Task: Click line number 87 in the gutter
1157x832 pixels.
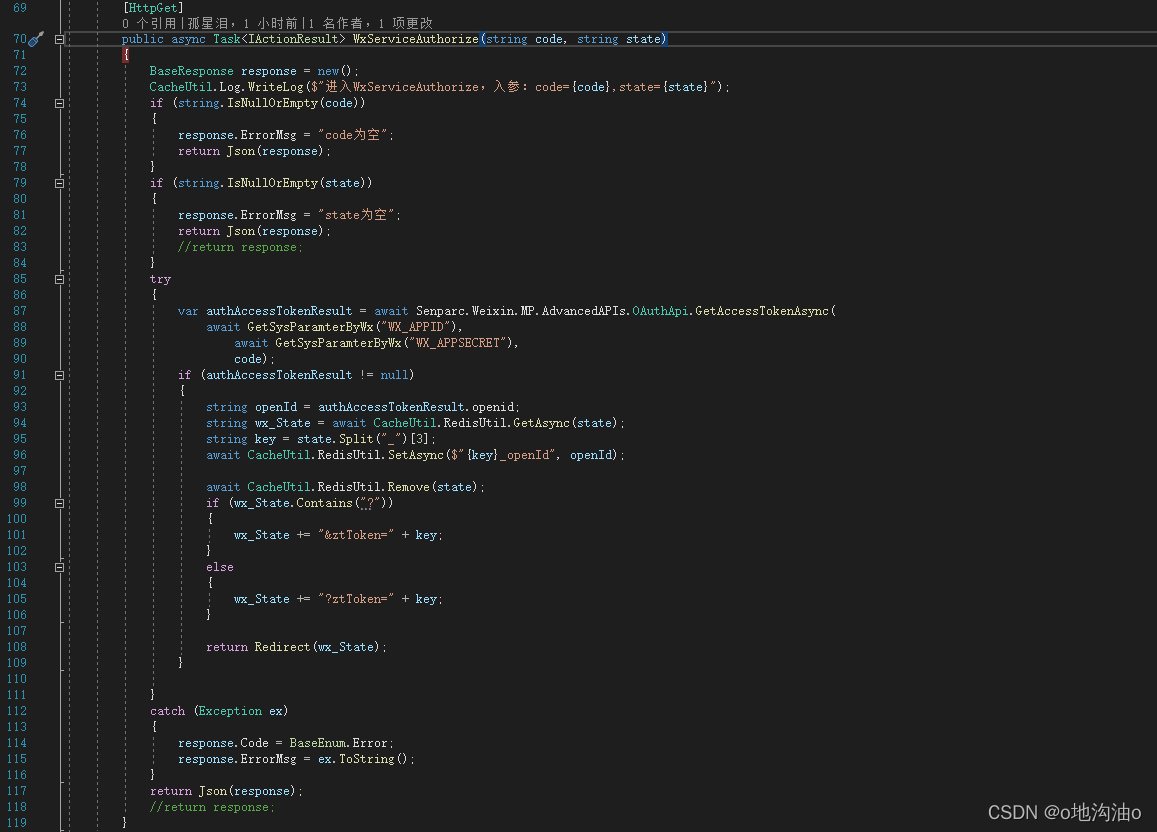Action: point(20,311)
